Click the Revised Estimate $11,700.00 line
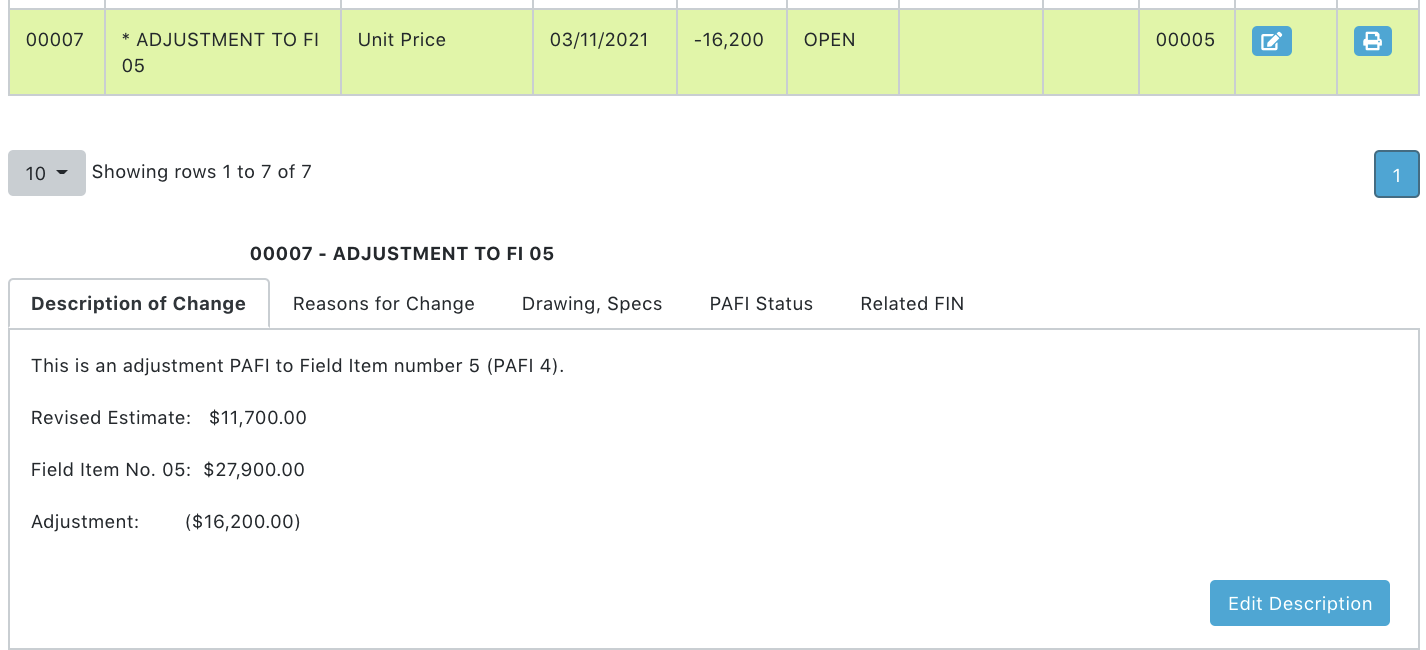Image resolution: width=1426 pixels, height=650 pixels. (169, 418)
